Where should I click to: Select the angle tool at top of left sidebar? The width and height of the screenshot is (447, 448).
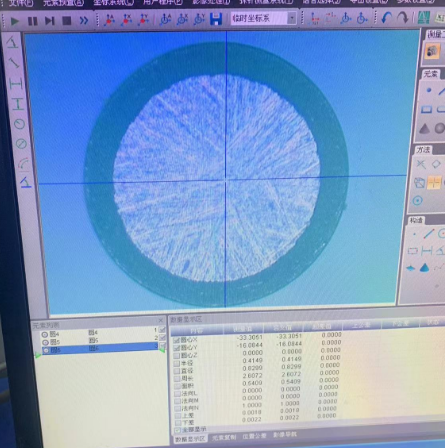coord(13,43)
